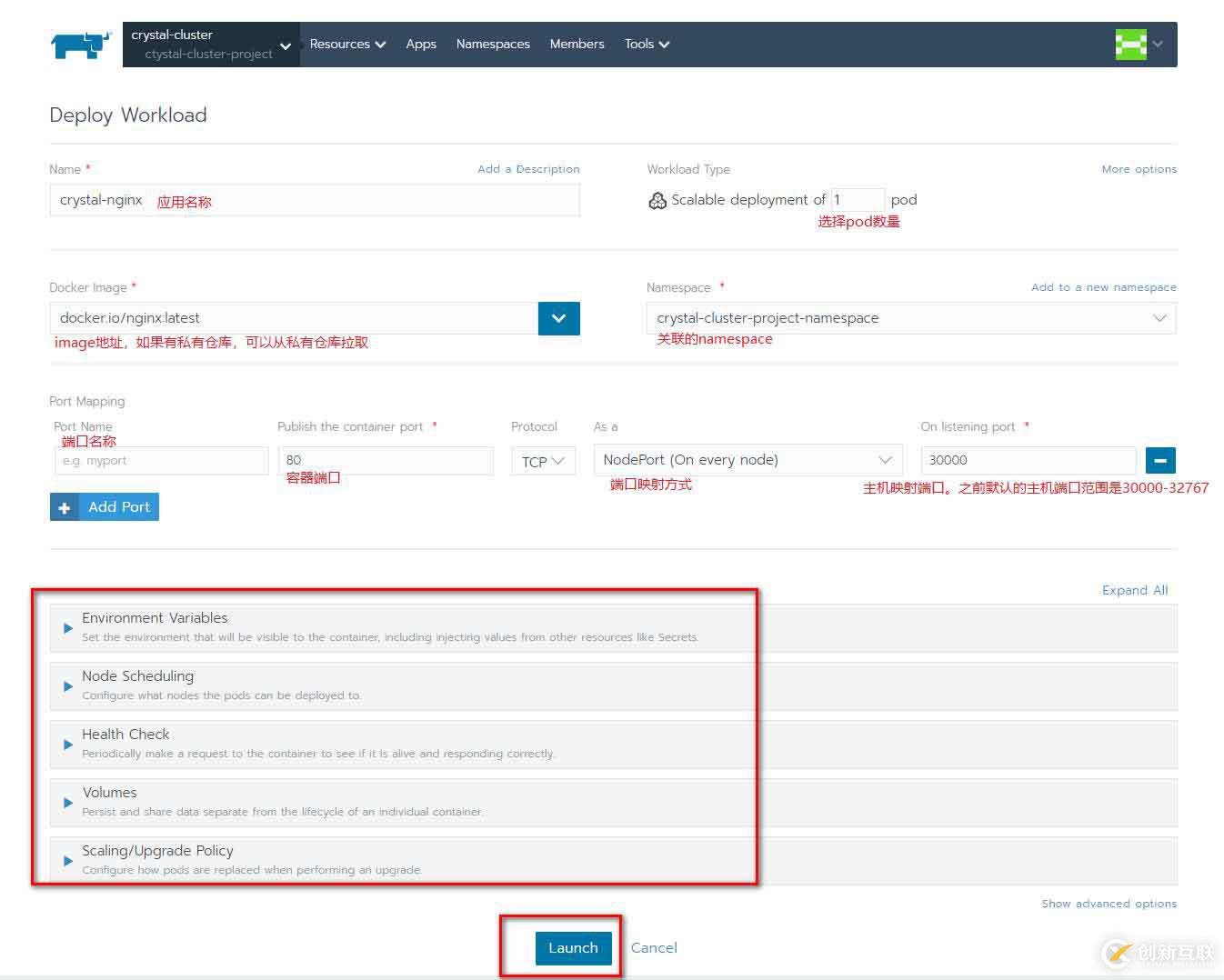This screenshot has width=1224, height=980.
Task: Click the Expand All link
Action: click(x=1135, y=590)
